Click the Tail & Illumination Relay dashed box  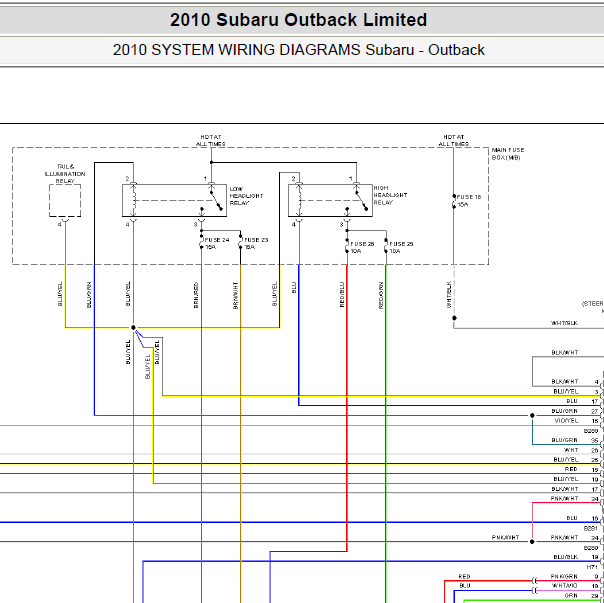pos(65,200)
